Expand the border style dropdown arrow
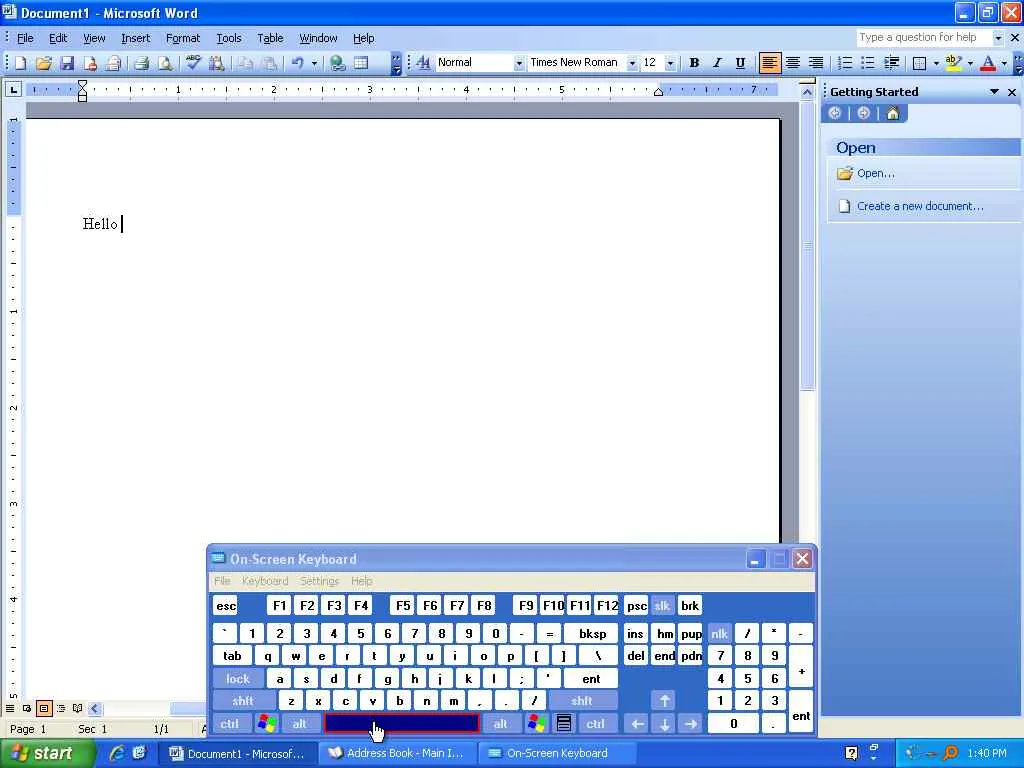This screenshot has width=1024, height=768. 936,63
